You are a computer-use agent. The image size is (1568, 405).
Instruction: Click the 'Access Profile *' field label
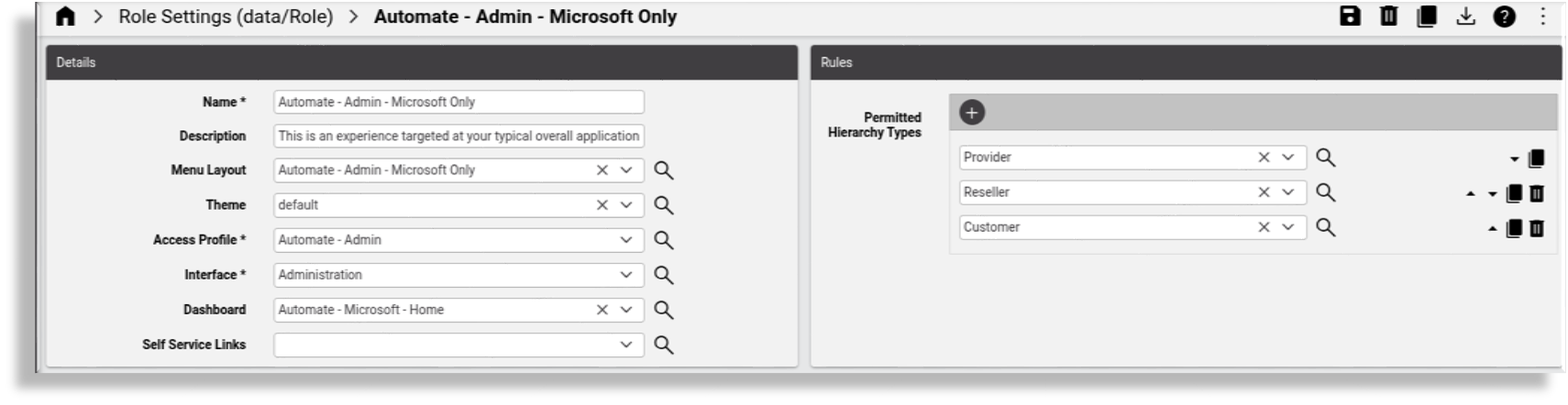[199, 240]
